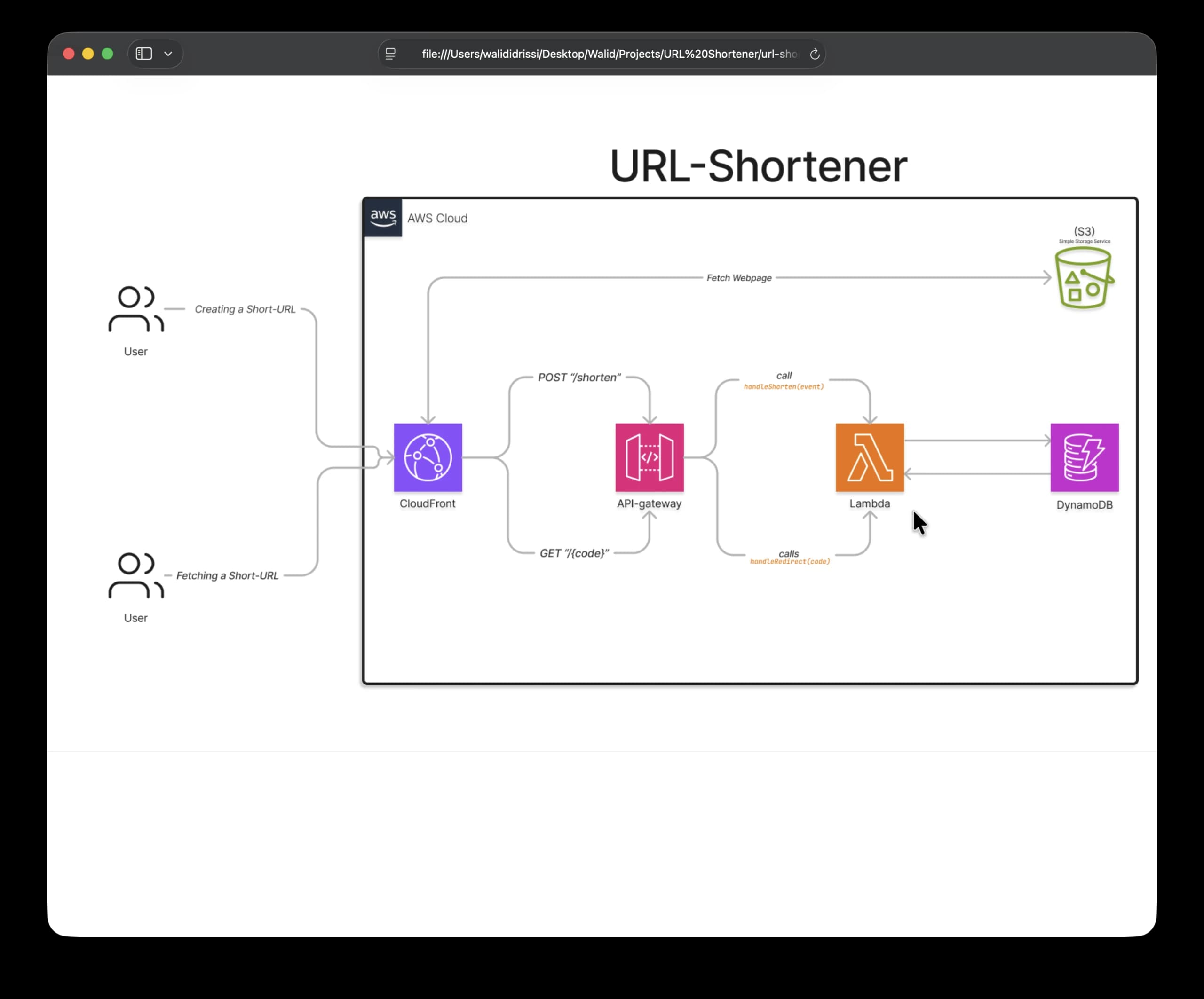The height and width of the screenshot is (999, 1204).
Task: Click the User icon next to Creating a Short-URL
Action: [x=136, y=309]
